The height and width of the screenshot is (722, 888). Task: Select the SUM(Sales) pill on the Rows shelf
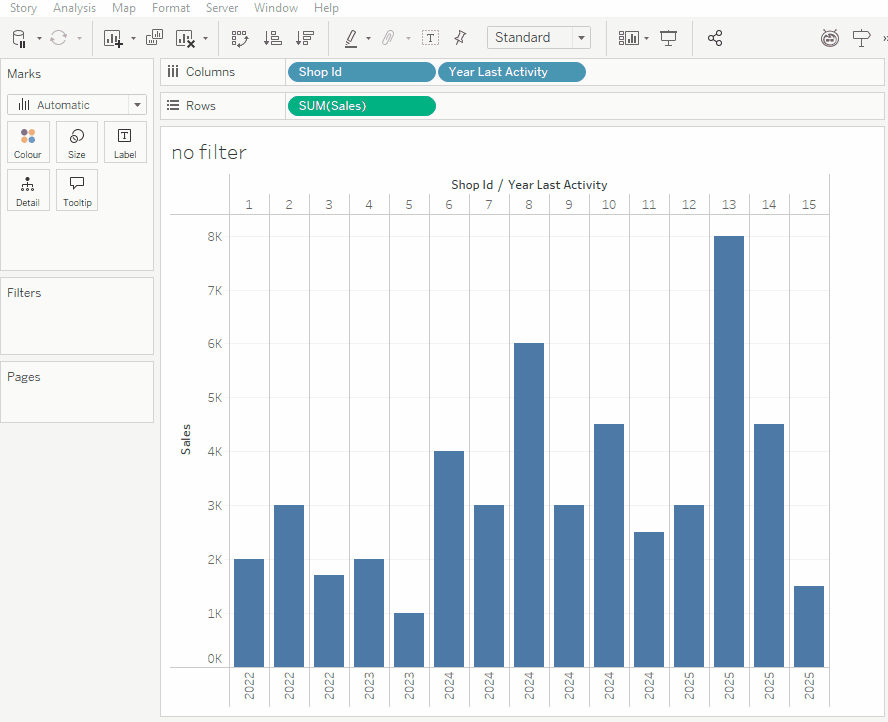[x=361, y=104]
